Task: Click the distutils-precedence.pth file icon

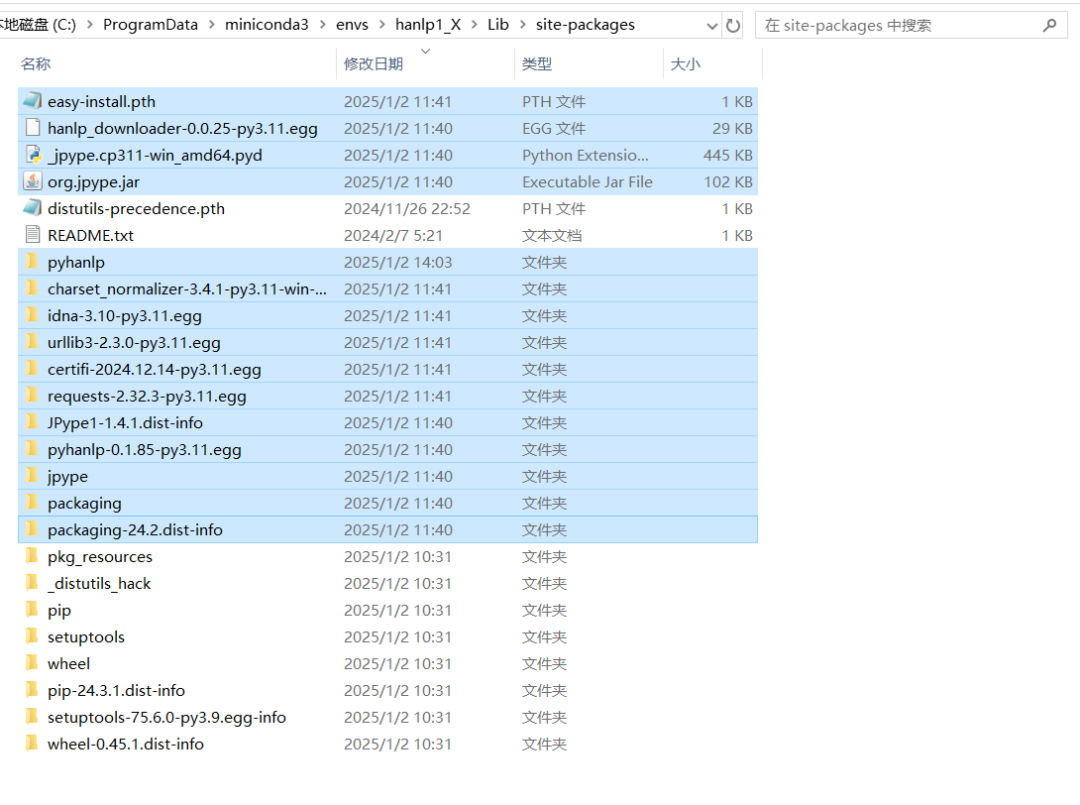Action: (x=32, y=208)
